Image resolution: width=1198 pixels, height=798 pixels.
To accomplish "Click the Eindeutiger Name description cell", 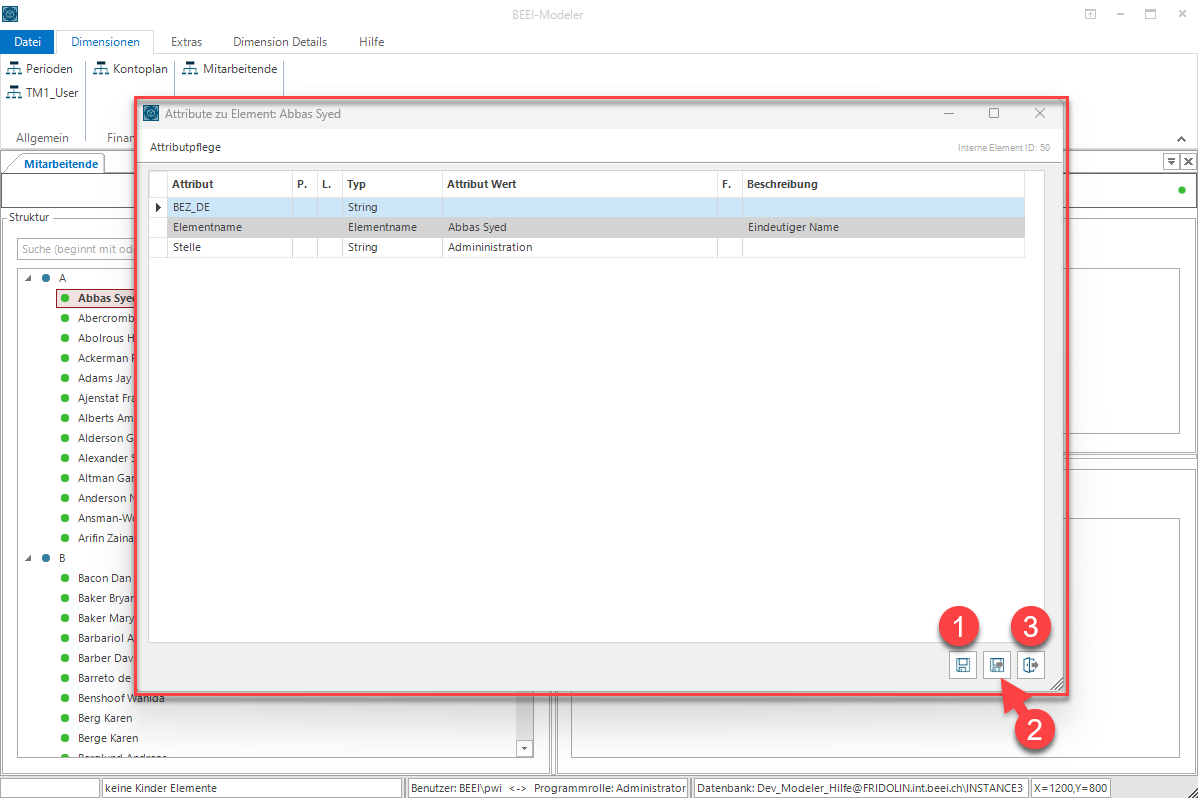I will click(x=883, y=227).
